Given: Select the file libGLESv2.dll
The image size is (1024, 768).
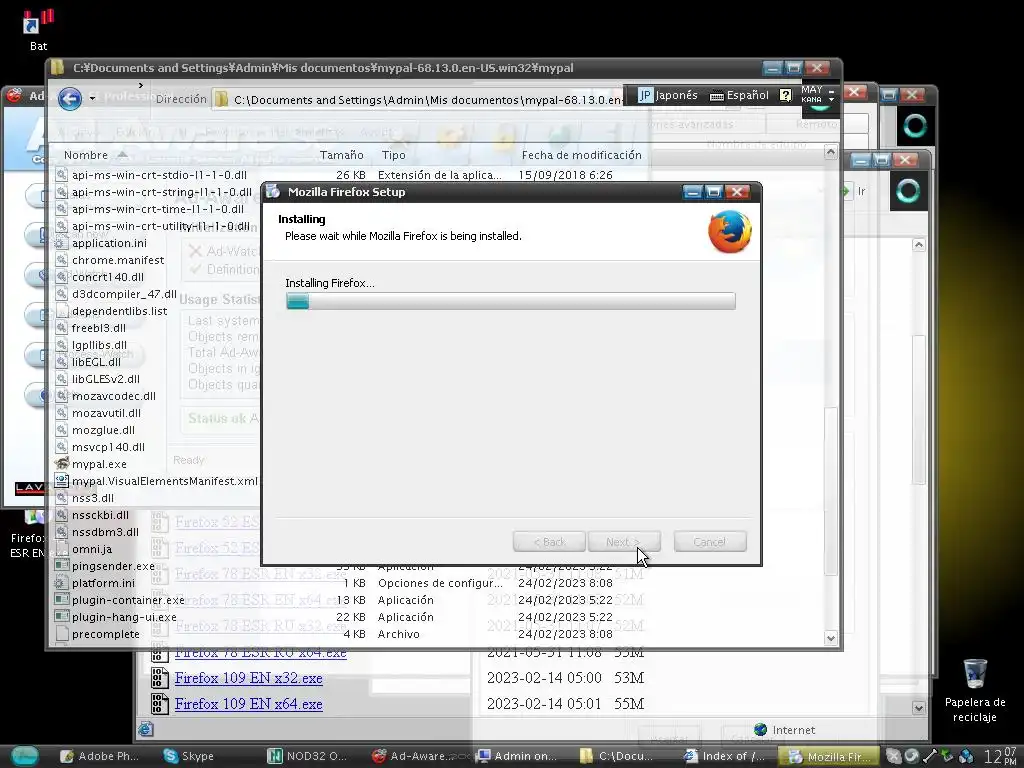Looking at the screenshot, I should pos(106,379).
